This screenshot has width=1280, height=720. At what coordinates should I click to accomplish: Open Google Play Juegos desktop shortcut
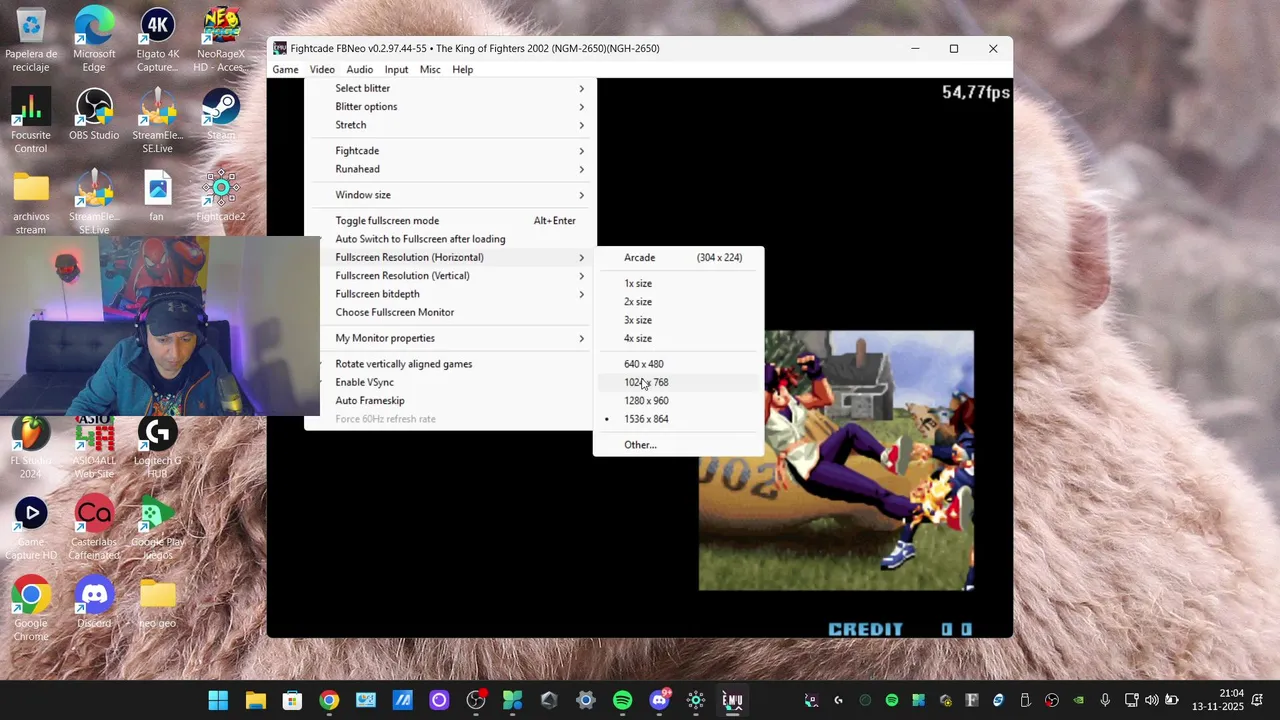pyautogui.click(x=157, y=529)
